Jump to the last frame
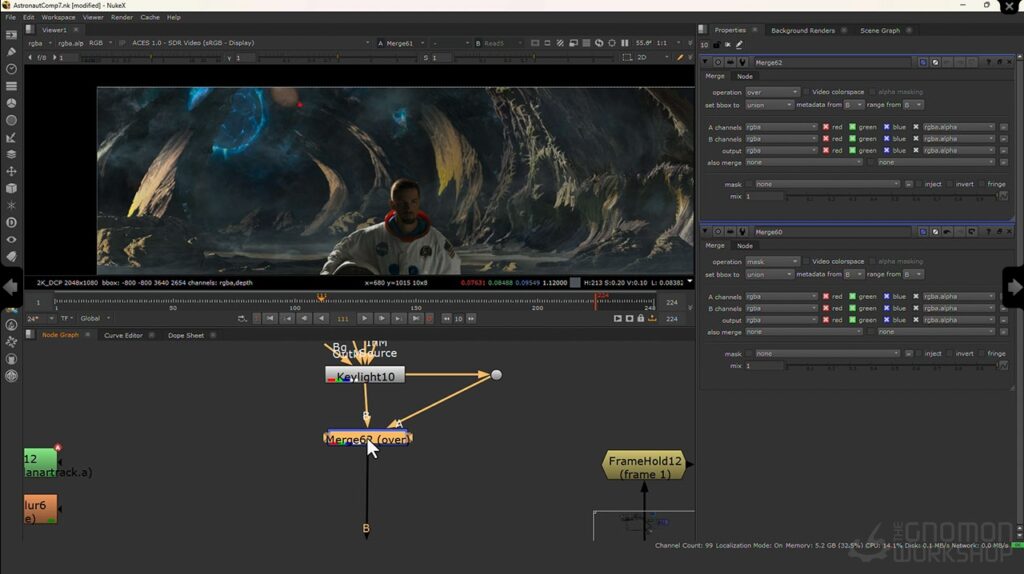The image size is (1024, 574). pyautogui.click(x=415, y=319)
